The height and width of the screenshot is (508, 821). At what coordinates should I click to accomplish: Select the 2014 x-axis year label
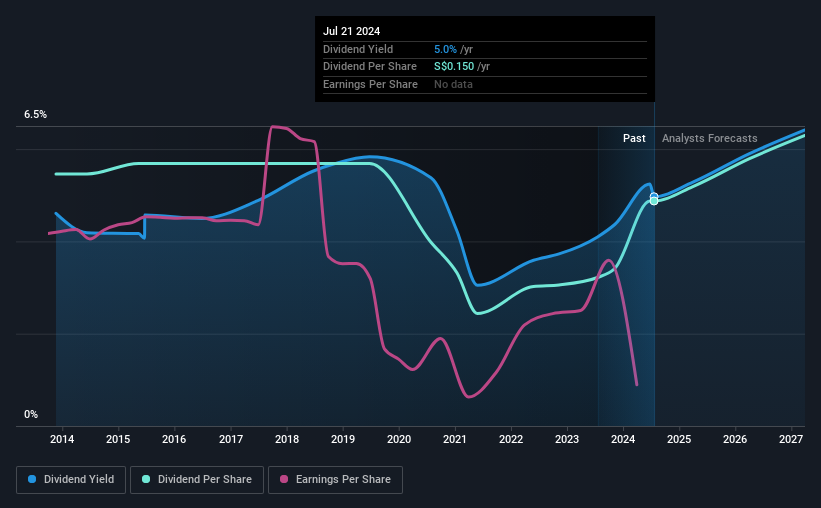pos(62,439)
